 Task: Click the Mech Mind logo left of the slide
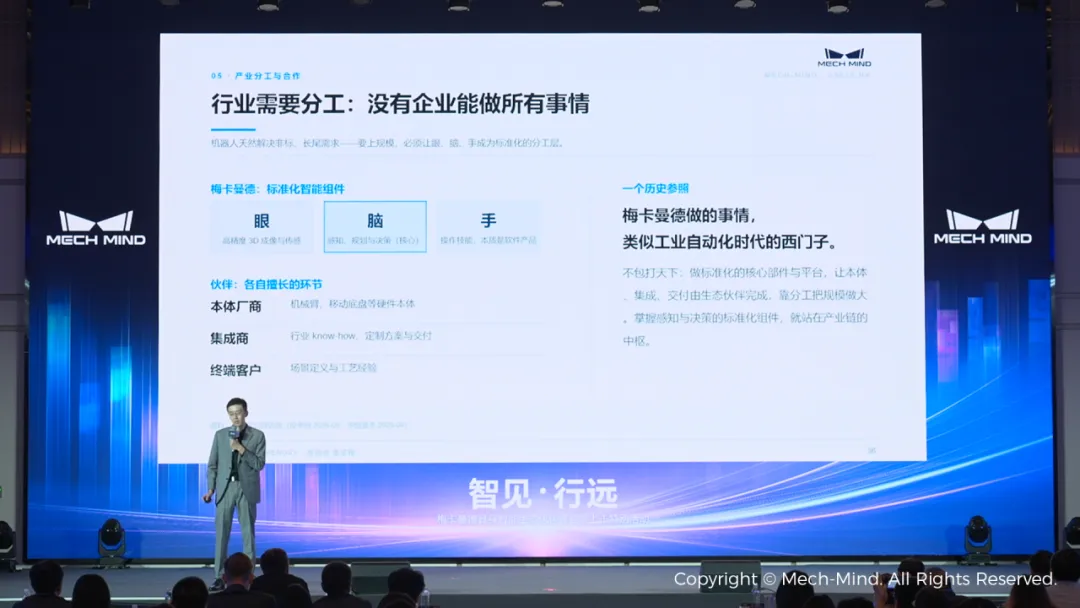coord(96,228)
